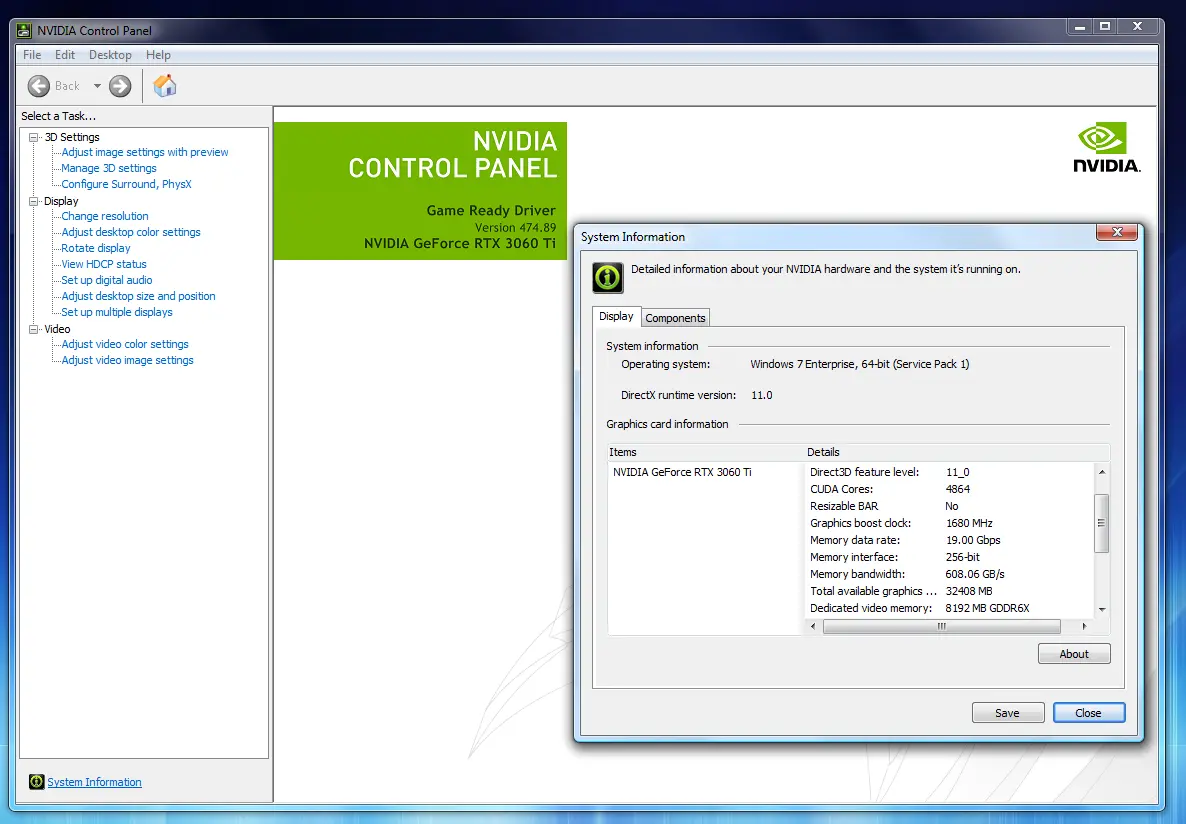This screenshot has width=1186, height=824.
Task: Click the Save button
Action: click(1007, 713)
